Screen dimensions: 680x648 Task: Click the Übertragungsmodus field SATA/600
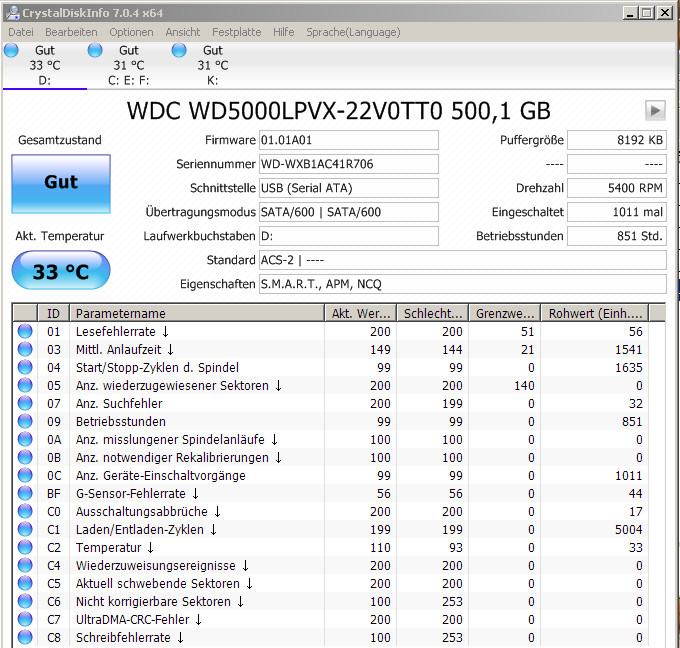pyautogui.click(x=349, y=212)
